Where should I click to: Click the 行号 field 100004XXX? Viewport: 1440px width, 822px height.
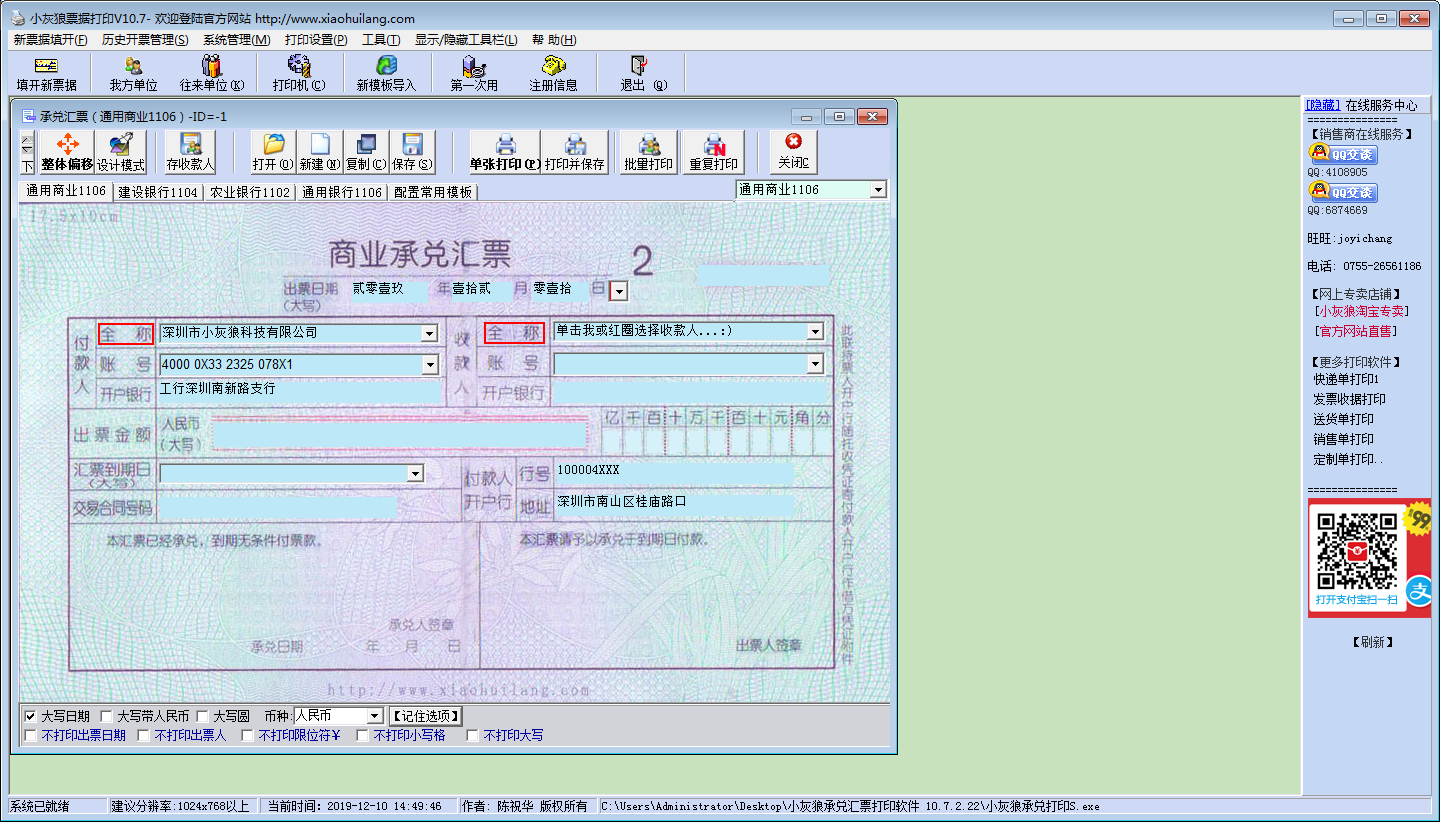coord(673,471)
